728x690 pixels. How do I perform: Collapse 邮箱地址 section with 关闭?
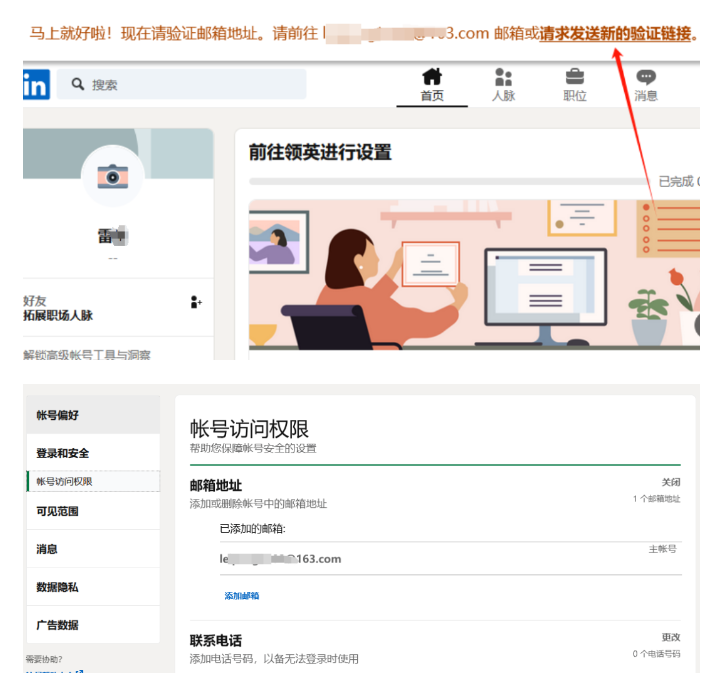(x=670, y=482)
